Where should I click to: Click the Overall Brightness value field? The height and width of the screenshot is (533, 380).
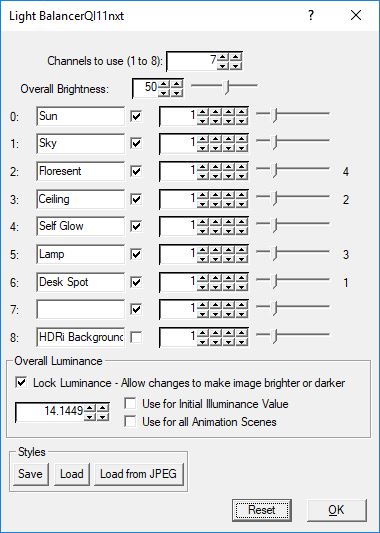145,88
